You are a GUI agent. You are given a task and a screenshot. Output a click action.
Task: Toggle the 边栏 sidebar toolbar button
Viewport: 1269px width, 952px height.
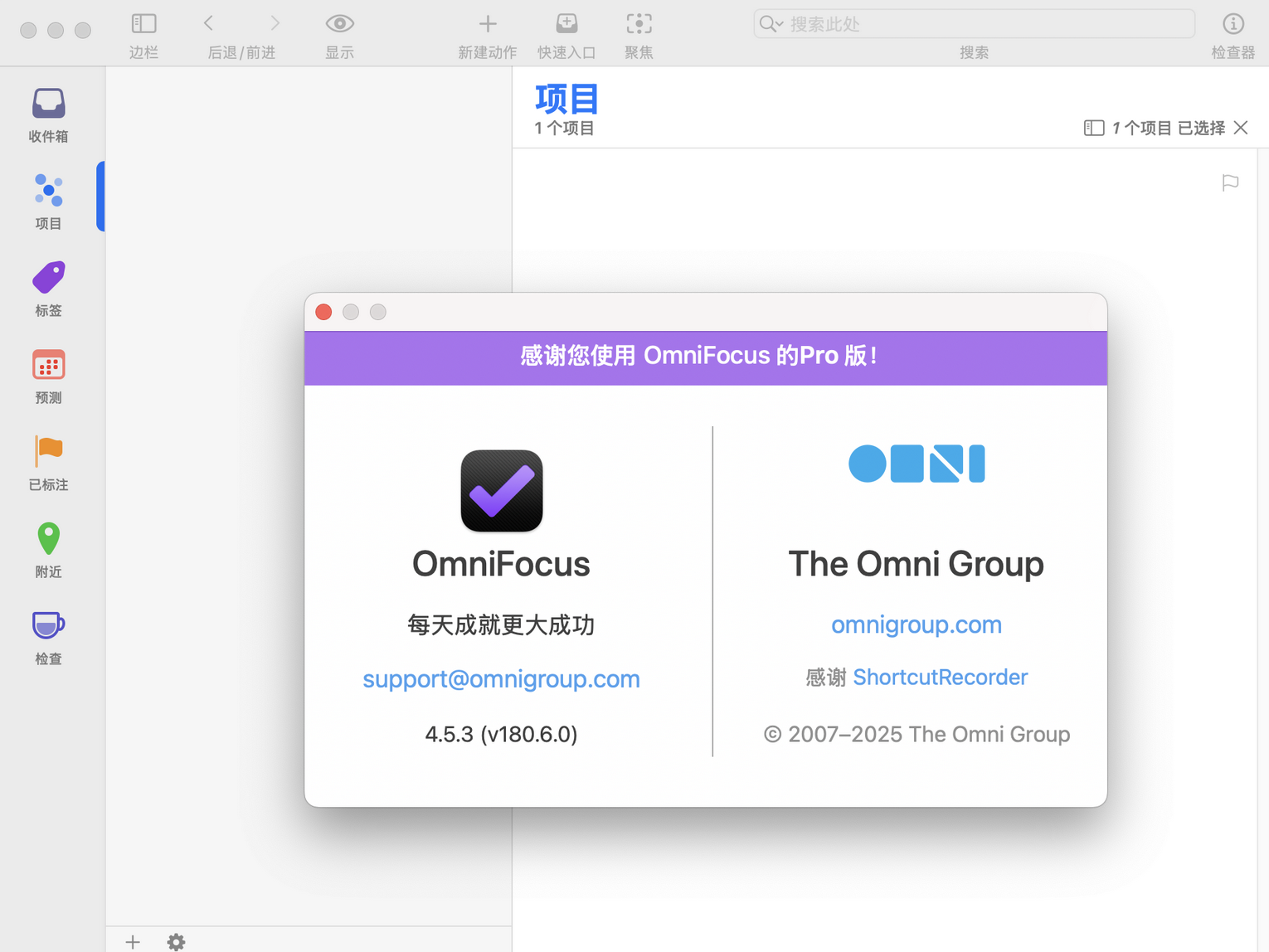tap(143, 24)
